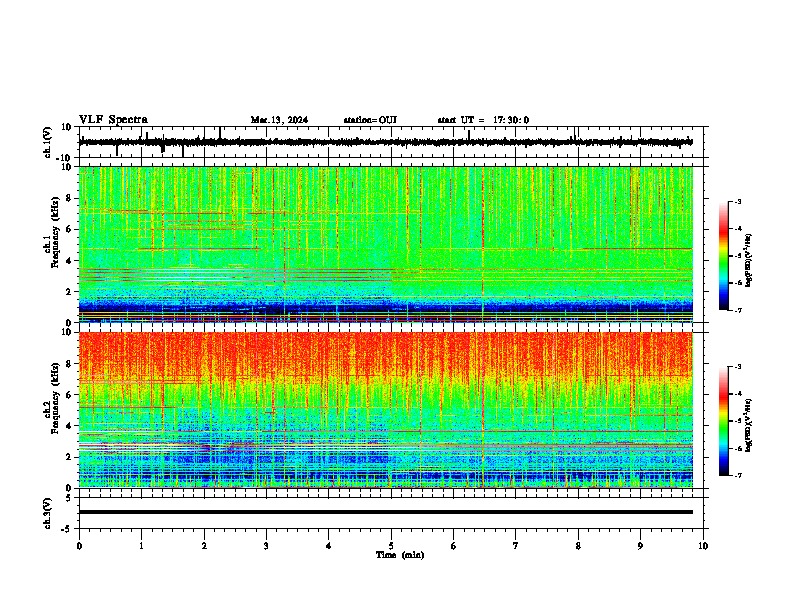Image resolution: width=792 pixels, height=612 pixels.
Task: Click the "ch.3(V)" axis label
Action: pyautogui.click(x=48, y=513)
